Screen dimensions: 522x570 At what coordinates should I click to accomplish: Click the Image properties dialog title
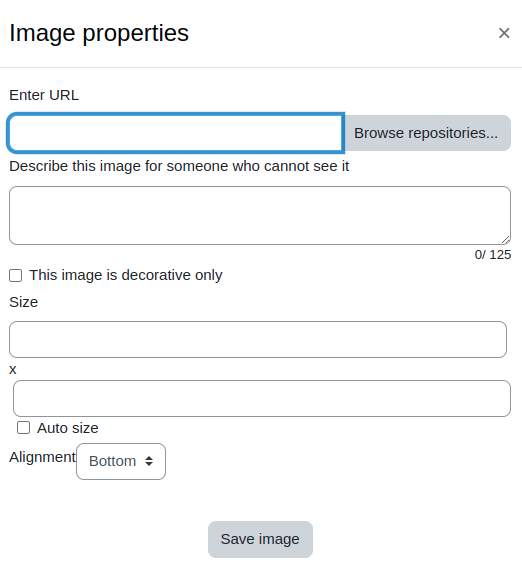[99, 33]
